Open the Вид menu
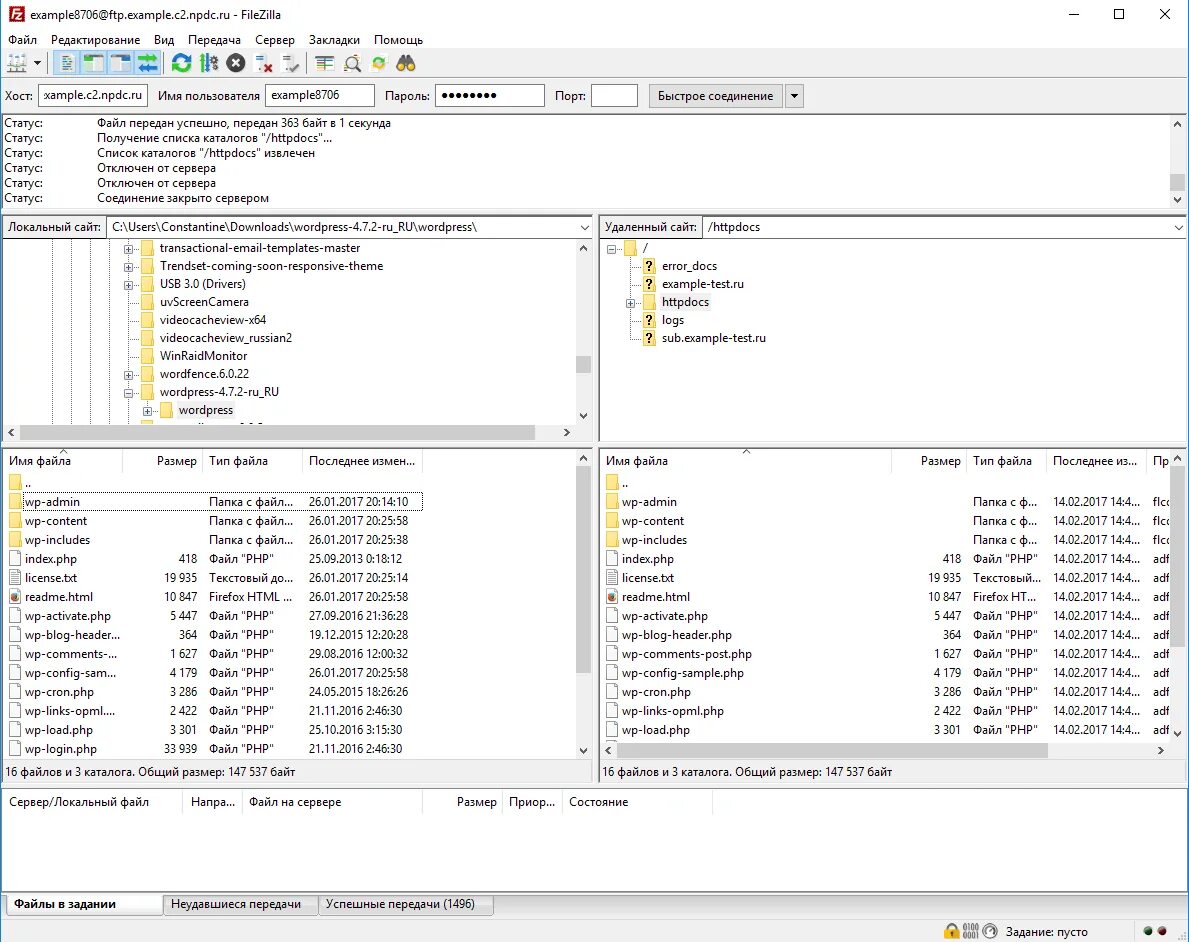Screen dimensions: 1189x942 click(x=164, y=39)
